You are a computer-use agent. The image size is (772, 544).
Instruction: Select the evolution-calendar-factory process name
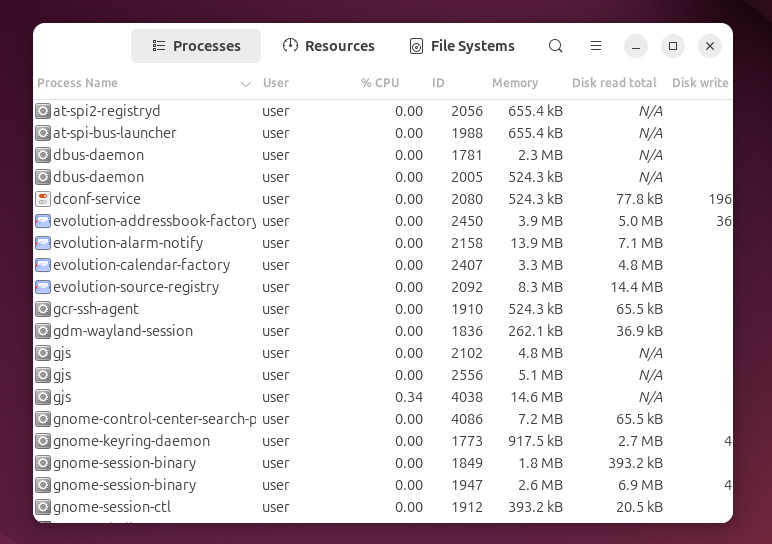pos(142,265)
